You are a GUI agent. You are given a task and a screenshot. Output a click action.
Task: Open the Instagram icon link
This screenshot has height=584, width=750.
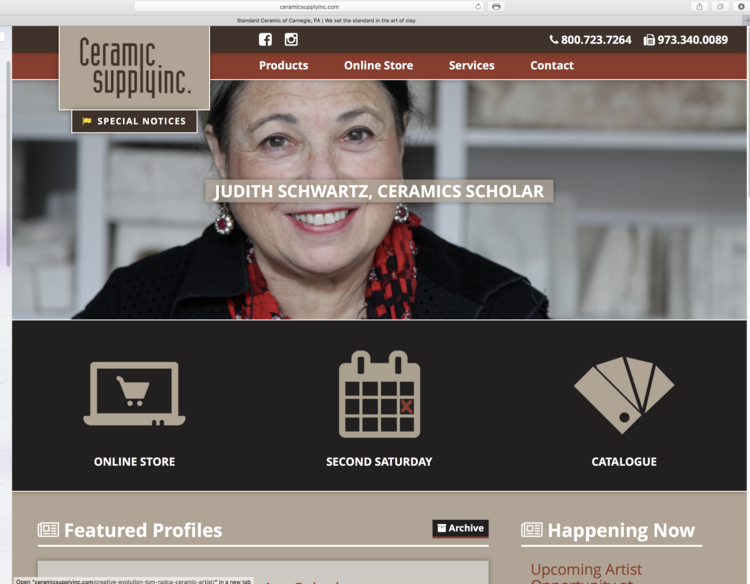point(291,40)
